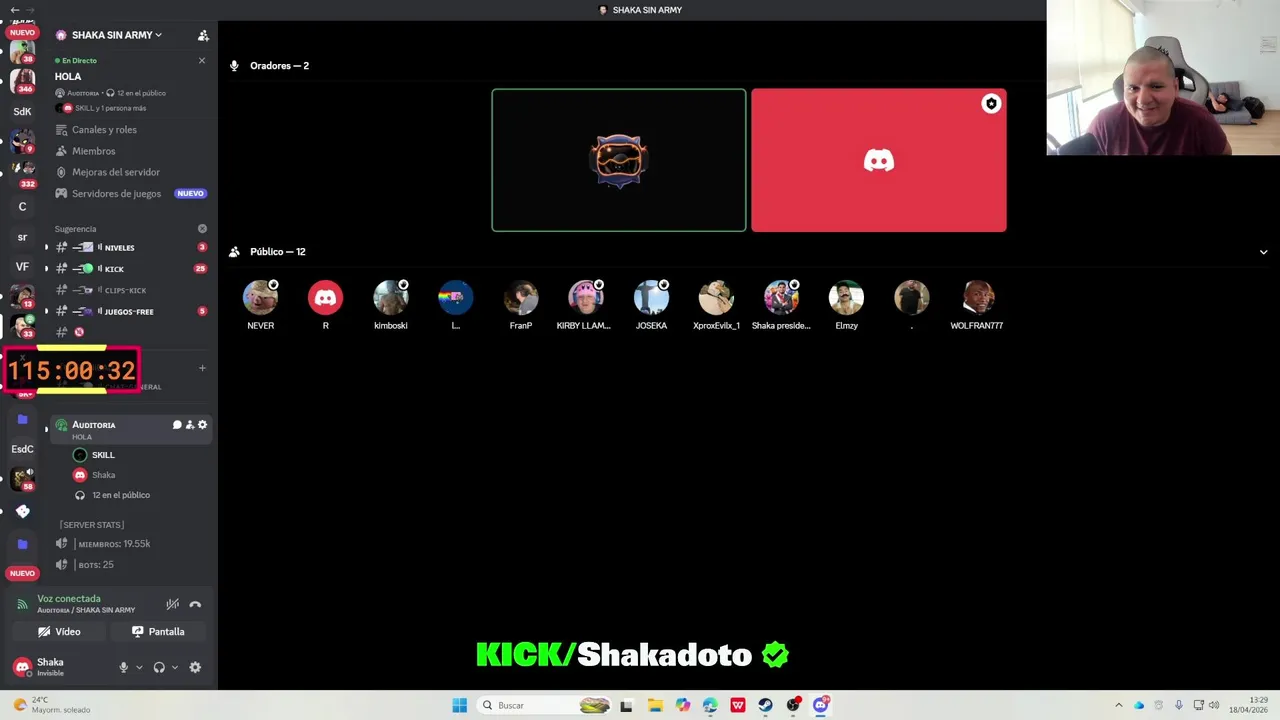Image resolution: width=1280 pixels, height=720 pixels.
Task: Click Auditoria invite-to-stage icon
Action: 190,425
